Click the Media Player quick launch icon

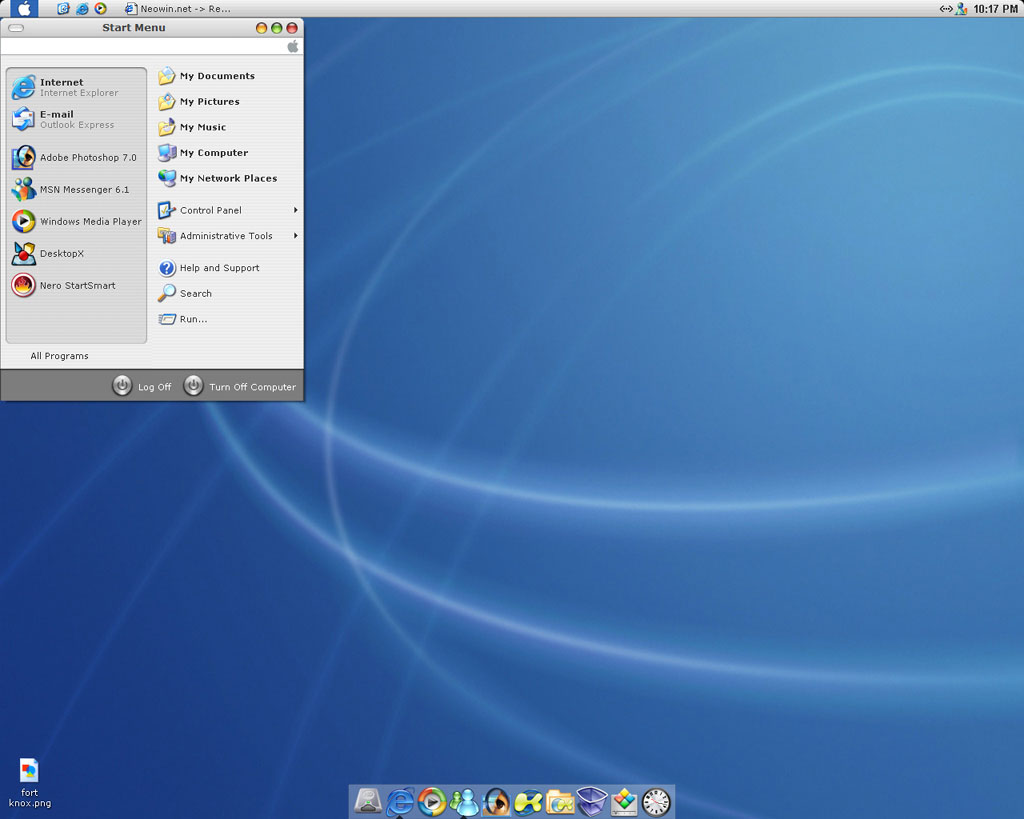coord(100,9)
